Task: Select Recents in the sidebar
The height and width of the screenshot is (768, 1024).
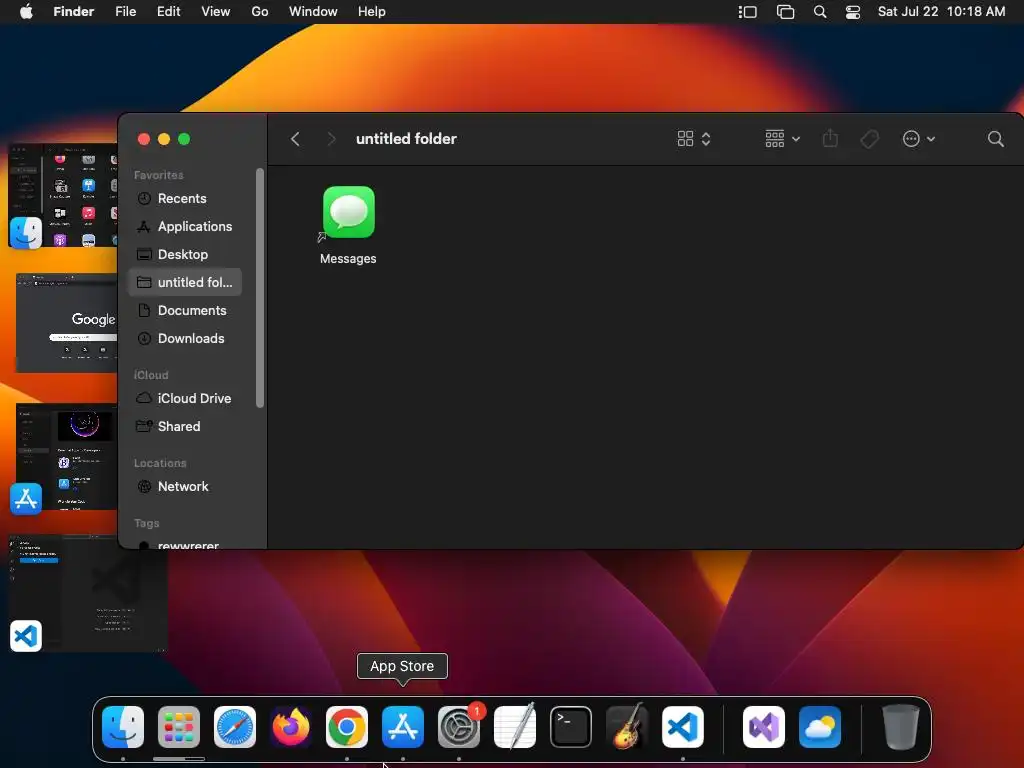Action: click(x=185, y=199)
